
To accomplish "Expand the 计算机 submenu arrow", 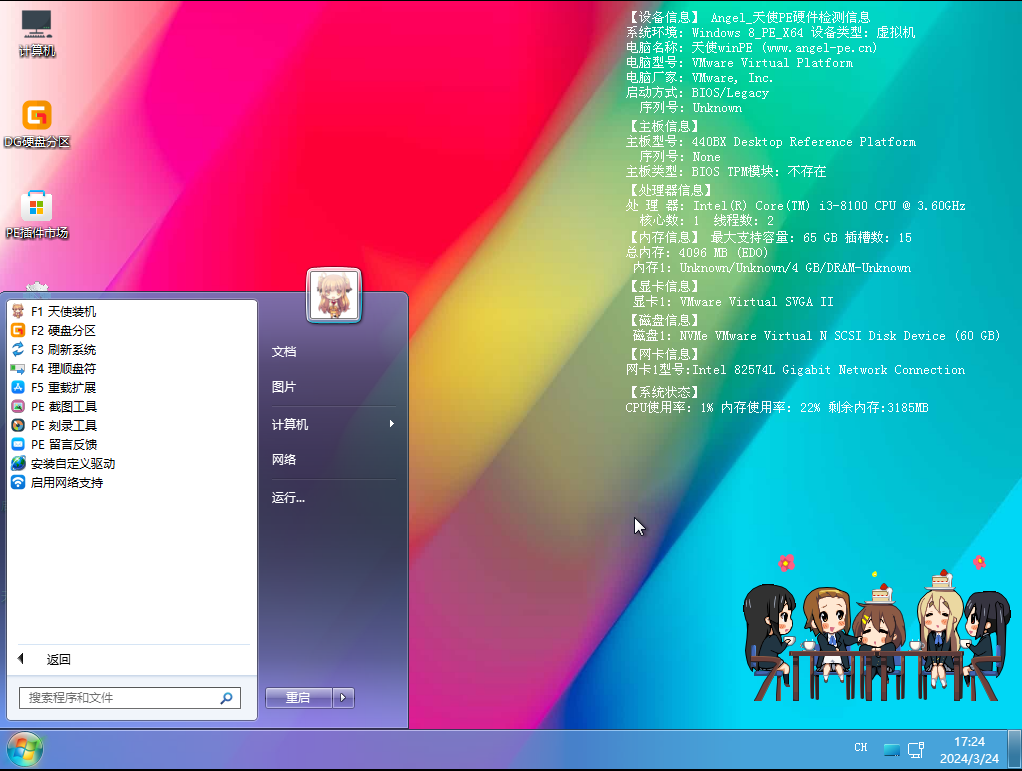I will pyautogui.click(x=392, y=424).
